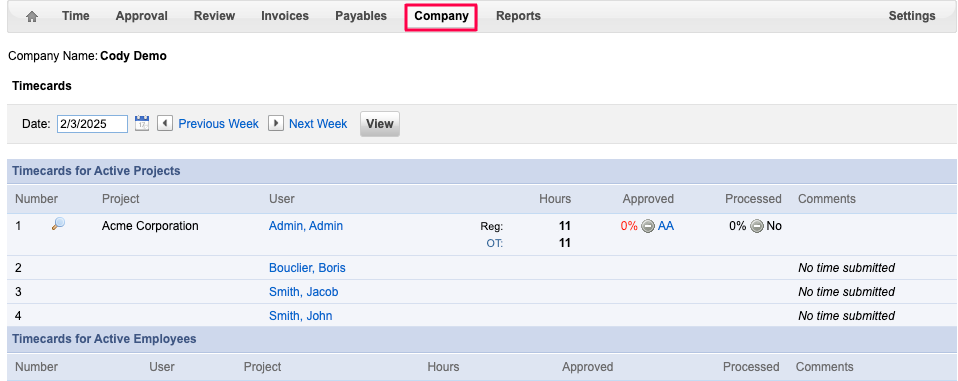The width and height of the screenshot is (958, 381).
Task: Click the next week arrow icon
Action: (276, 123)
